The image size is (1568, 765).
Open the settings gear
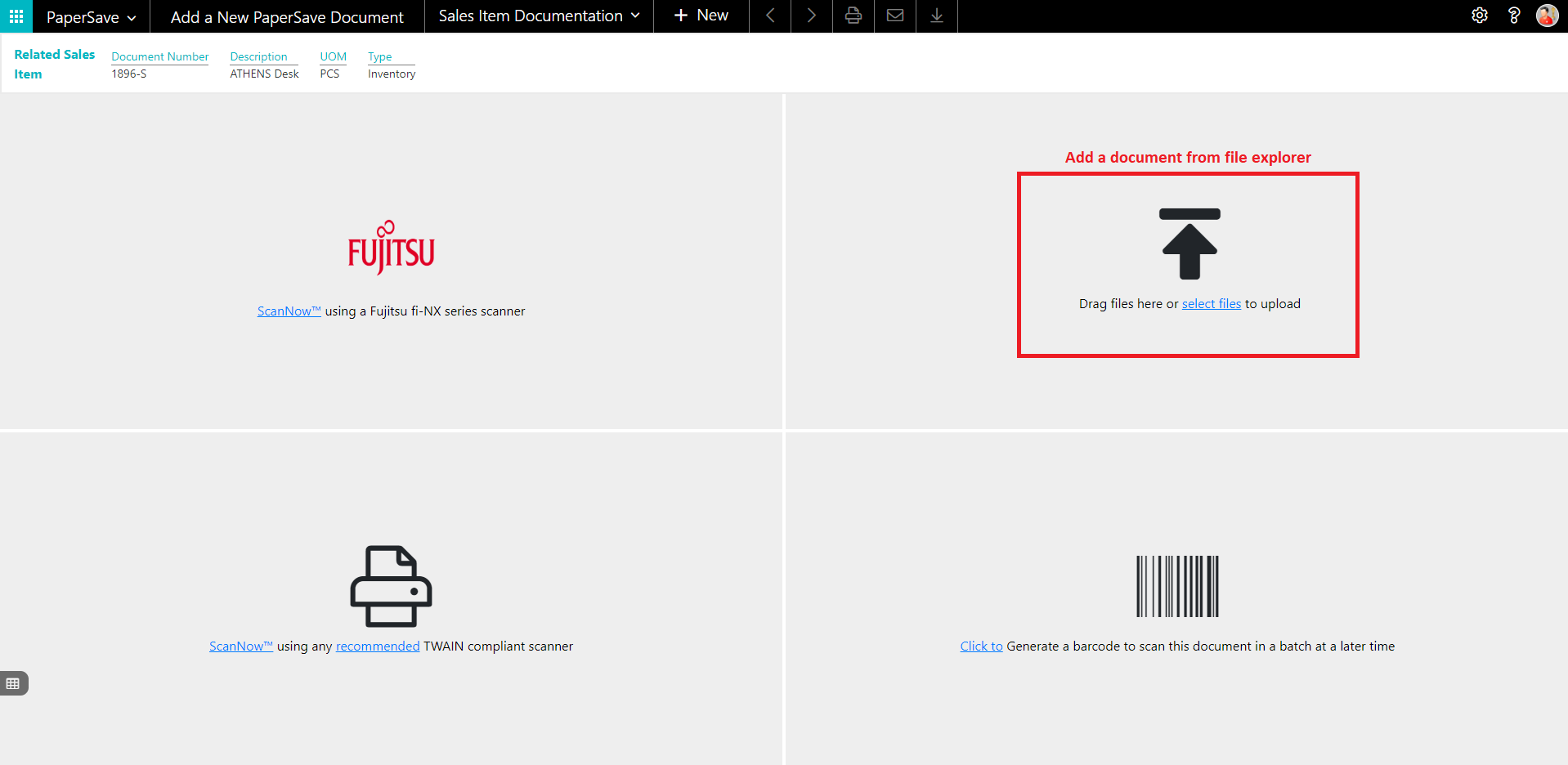click(x=1479, y=16)
